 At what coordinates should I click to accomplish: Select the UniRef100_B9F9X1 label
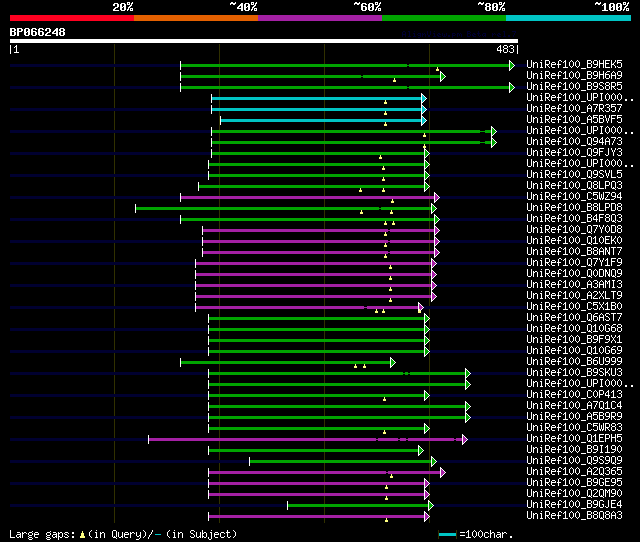coord(574,340)
